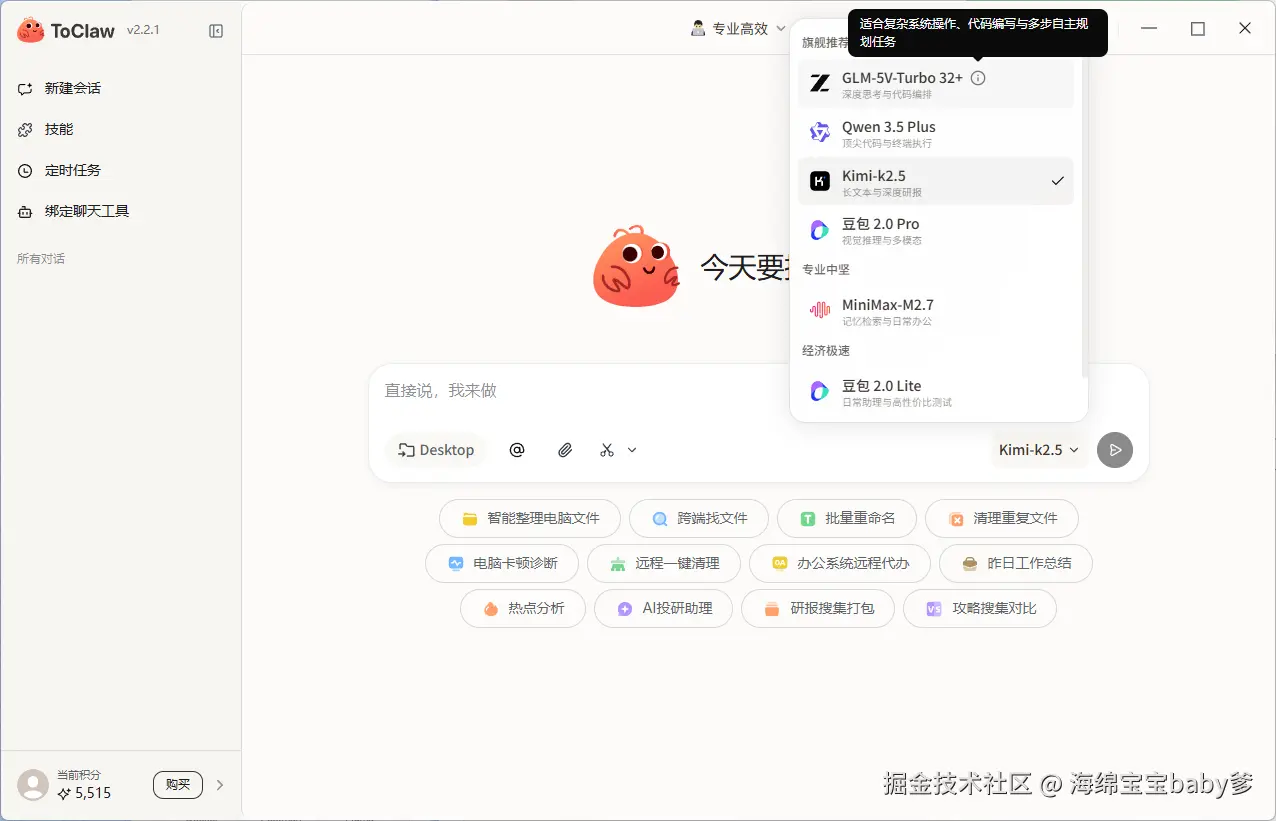Click the model list scrollbar
Image resolution: width=1276 pixels, height=821 pixels.
tap(1084, 215)
